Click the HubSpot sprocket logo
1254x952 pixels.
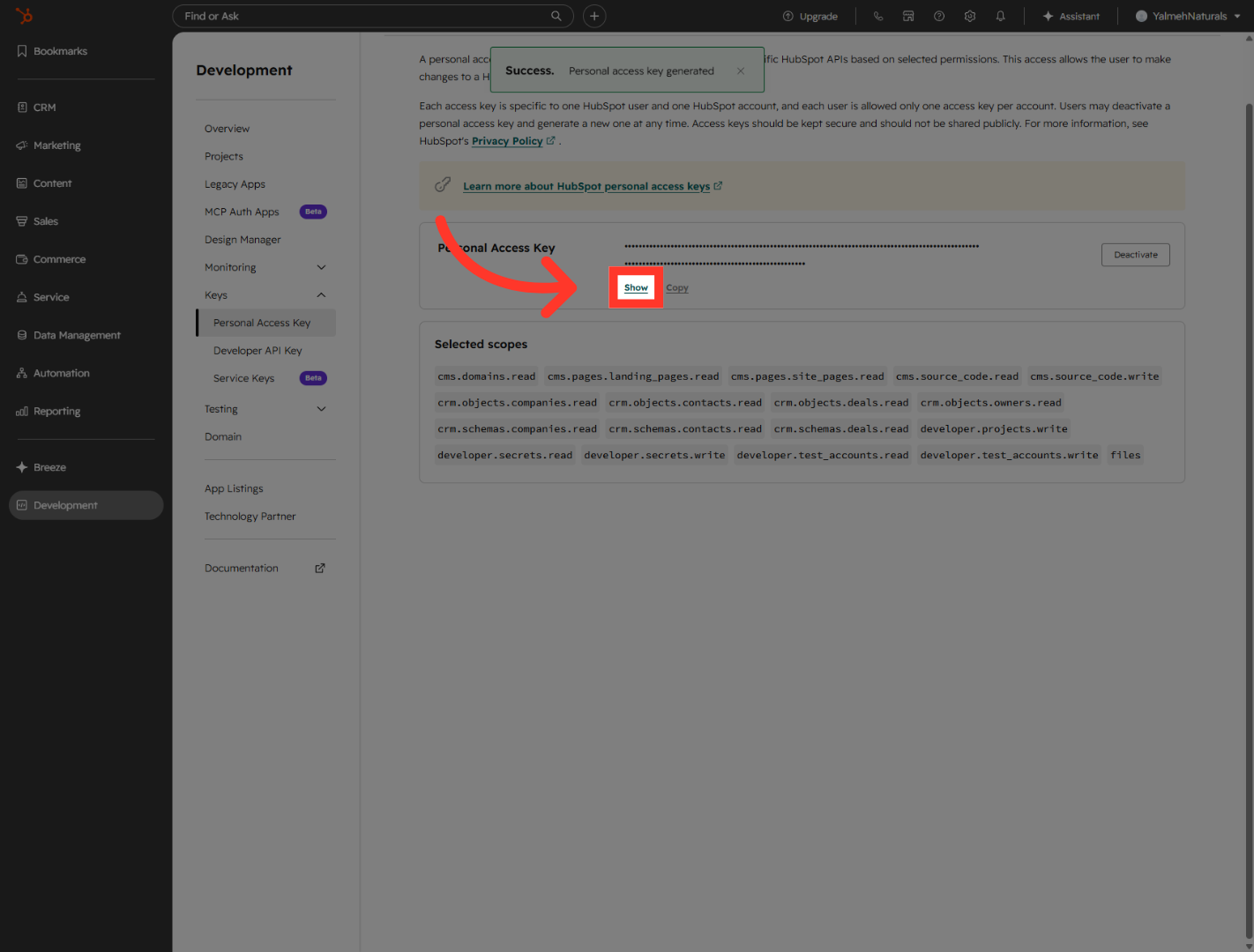click(x=25, y=16)
